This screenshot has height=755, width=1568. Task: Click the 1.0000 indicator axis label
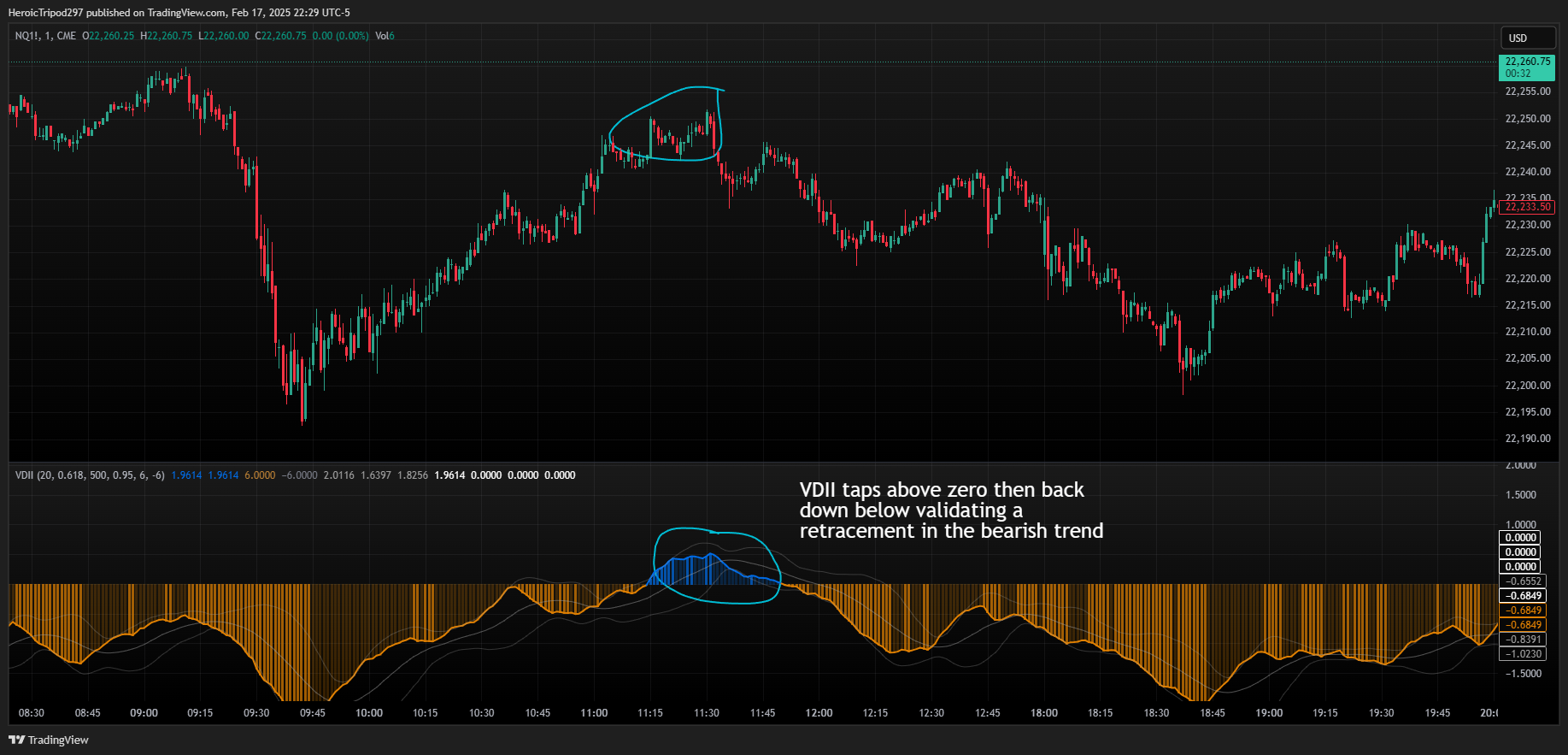(x=1521, y=525)
